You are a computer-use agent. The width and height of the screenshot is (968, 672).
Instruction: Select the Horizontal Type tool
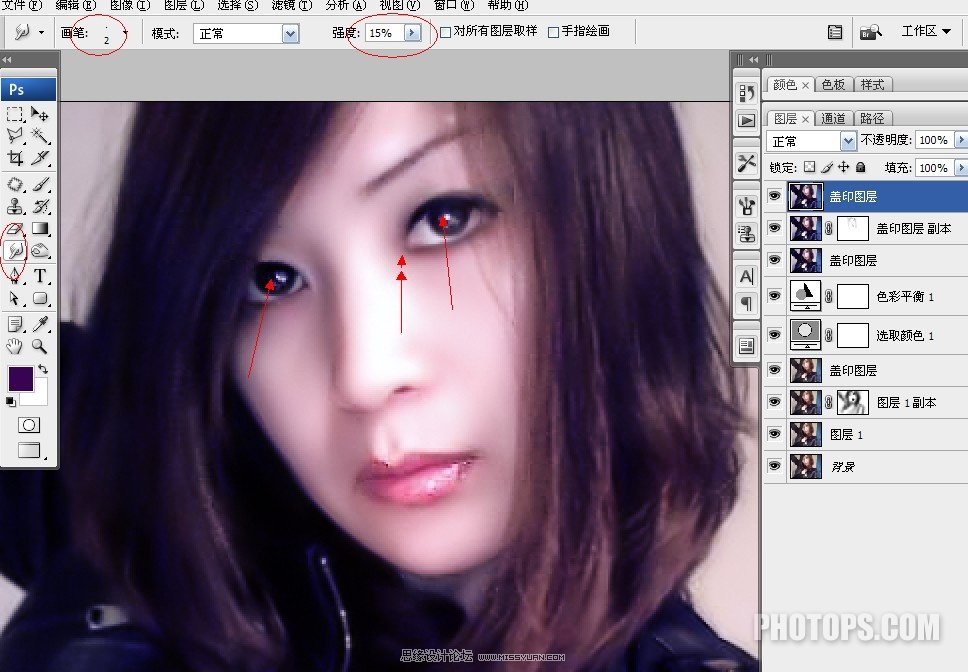(x=40, y=275)
